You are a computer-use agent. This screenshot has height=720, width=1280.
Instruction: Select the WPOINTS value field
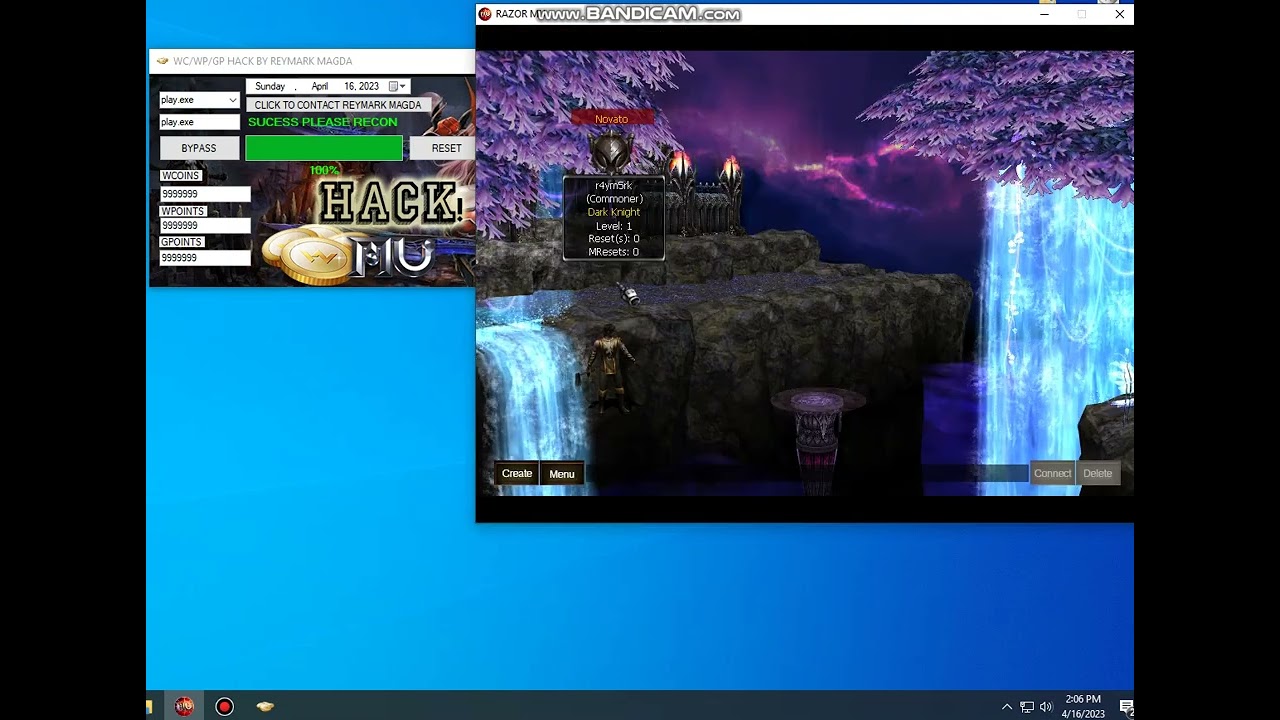tap(205, 226)
